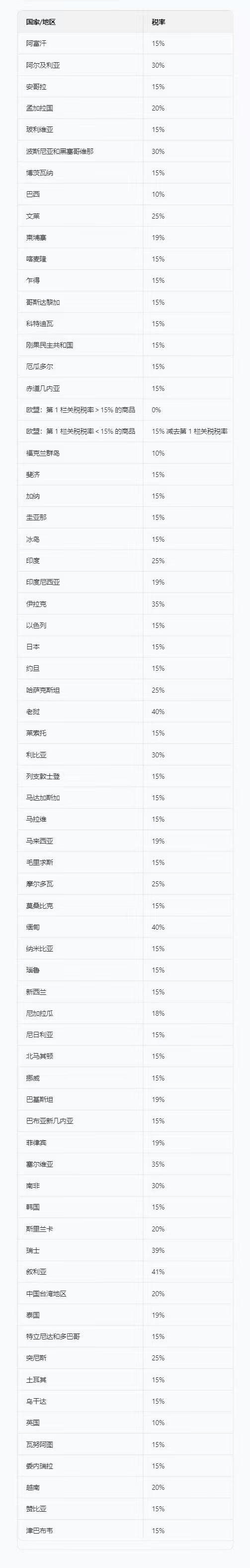Select the 瑞士 country cell
Image resolution: width=250 pixels, height=1568 pixels.
coord(81,1250)
